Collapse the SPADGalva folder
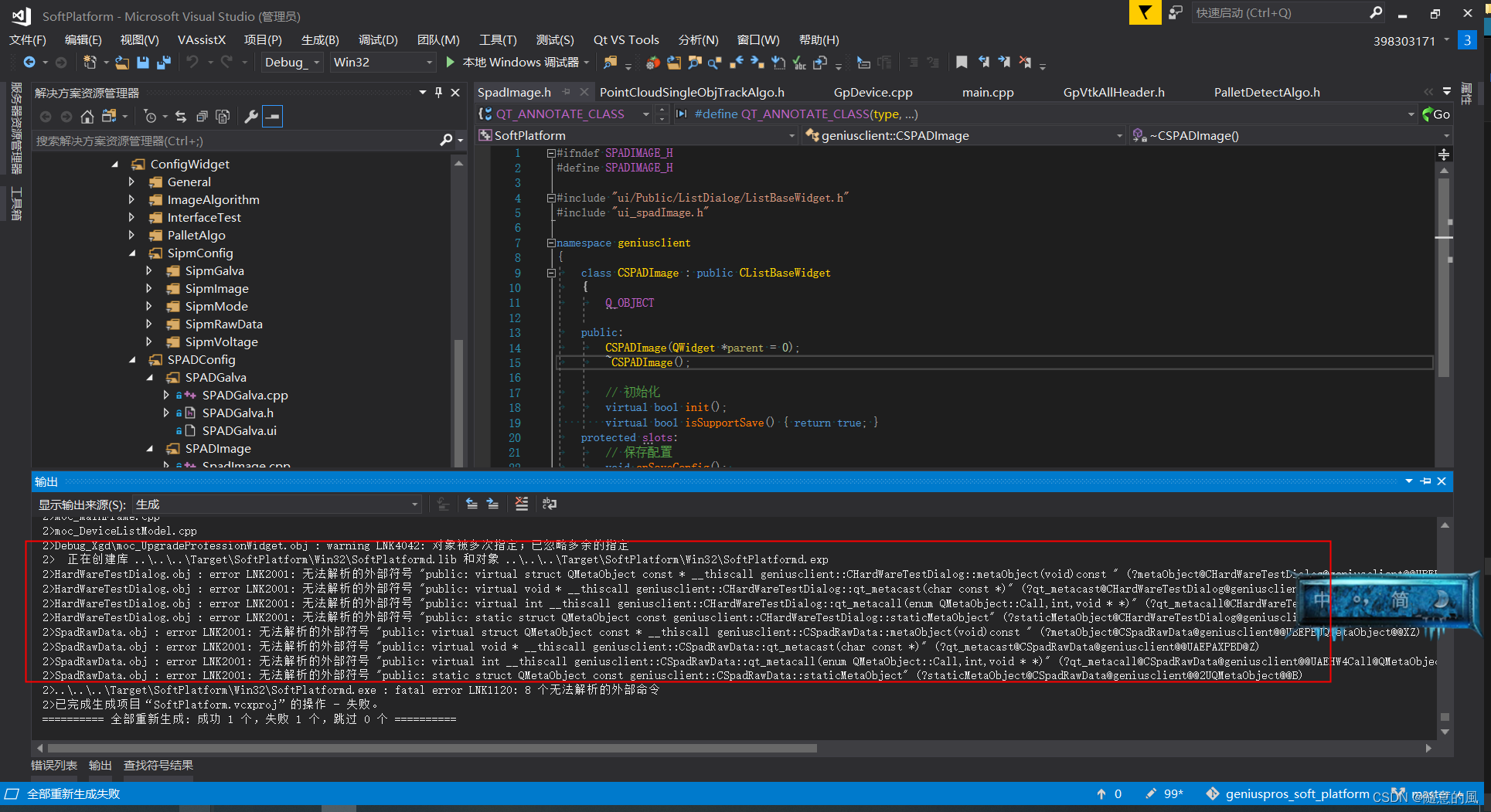Viewport: 1491px width, 812px height. [149, 378]
